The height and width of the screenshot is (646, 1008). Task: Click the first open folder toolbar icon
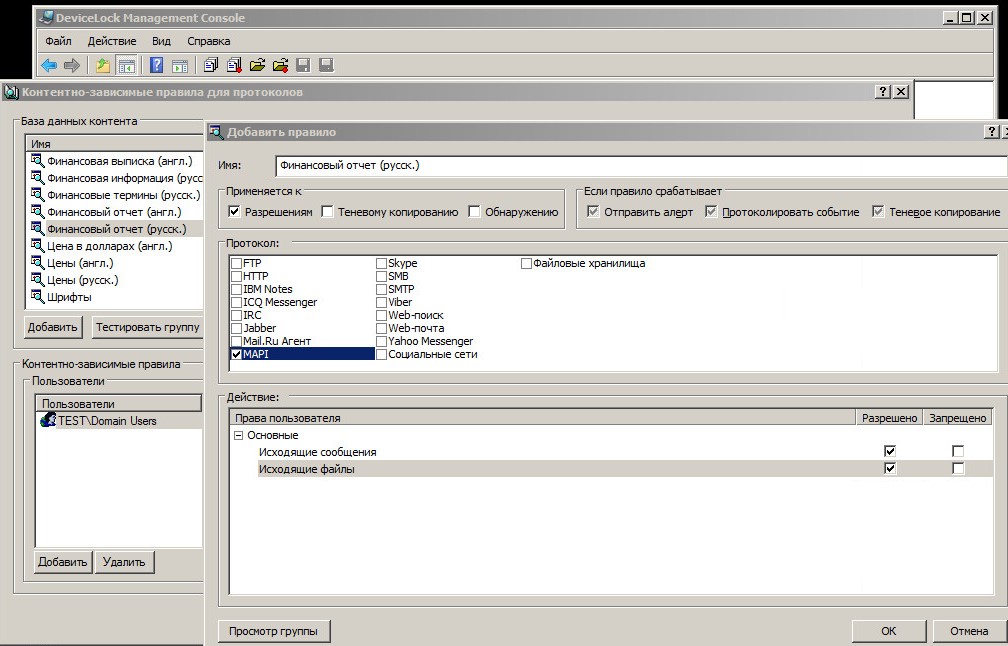pos(257,66)
